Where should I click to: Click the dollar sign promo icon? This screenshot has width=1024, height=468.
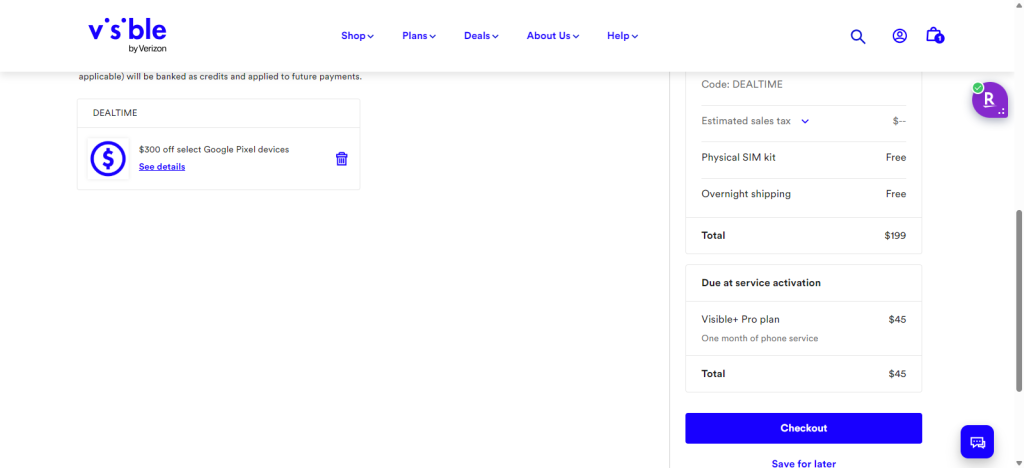[108, 159]
